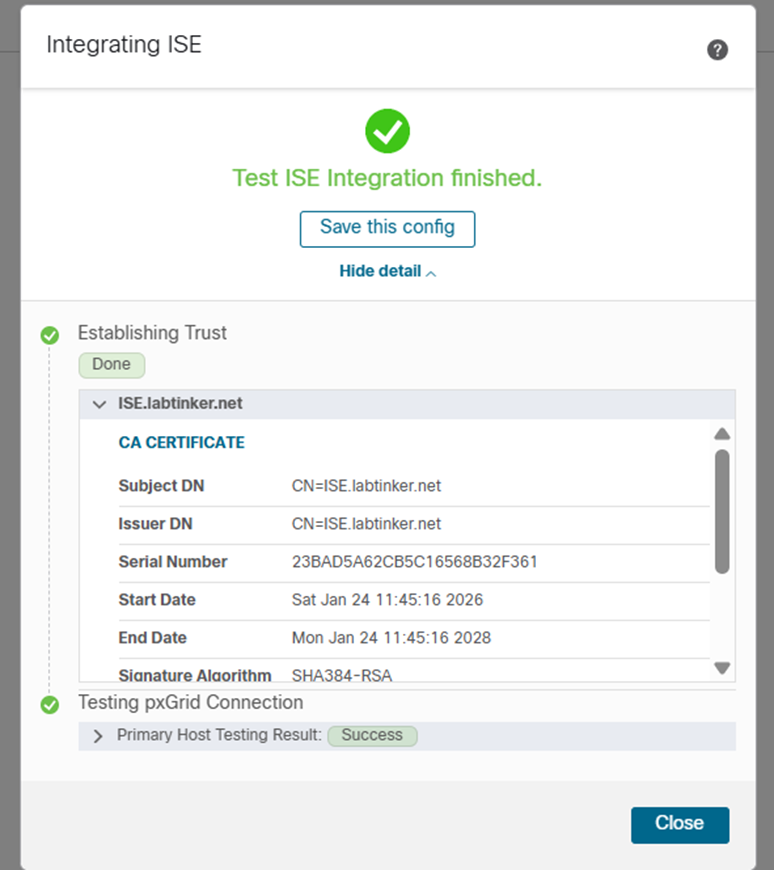This screenshot has width=774, height=870.
Task: Click the certificate panel scrollbar thumb
Action: (722, 510)
